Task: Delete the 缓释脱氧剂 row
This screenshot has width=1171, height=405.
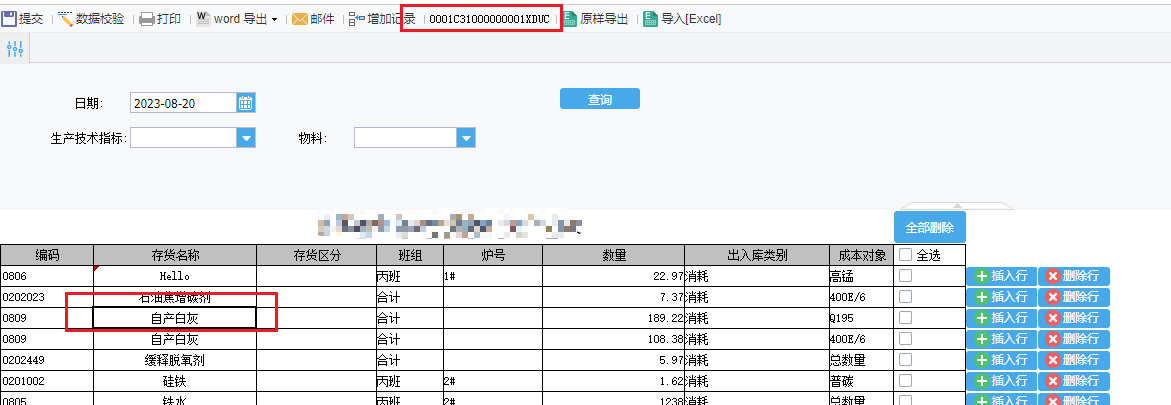Action: coord(1073,360)
